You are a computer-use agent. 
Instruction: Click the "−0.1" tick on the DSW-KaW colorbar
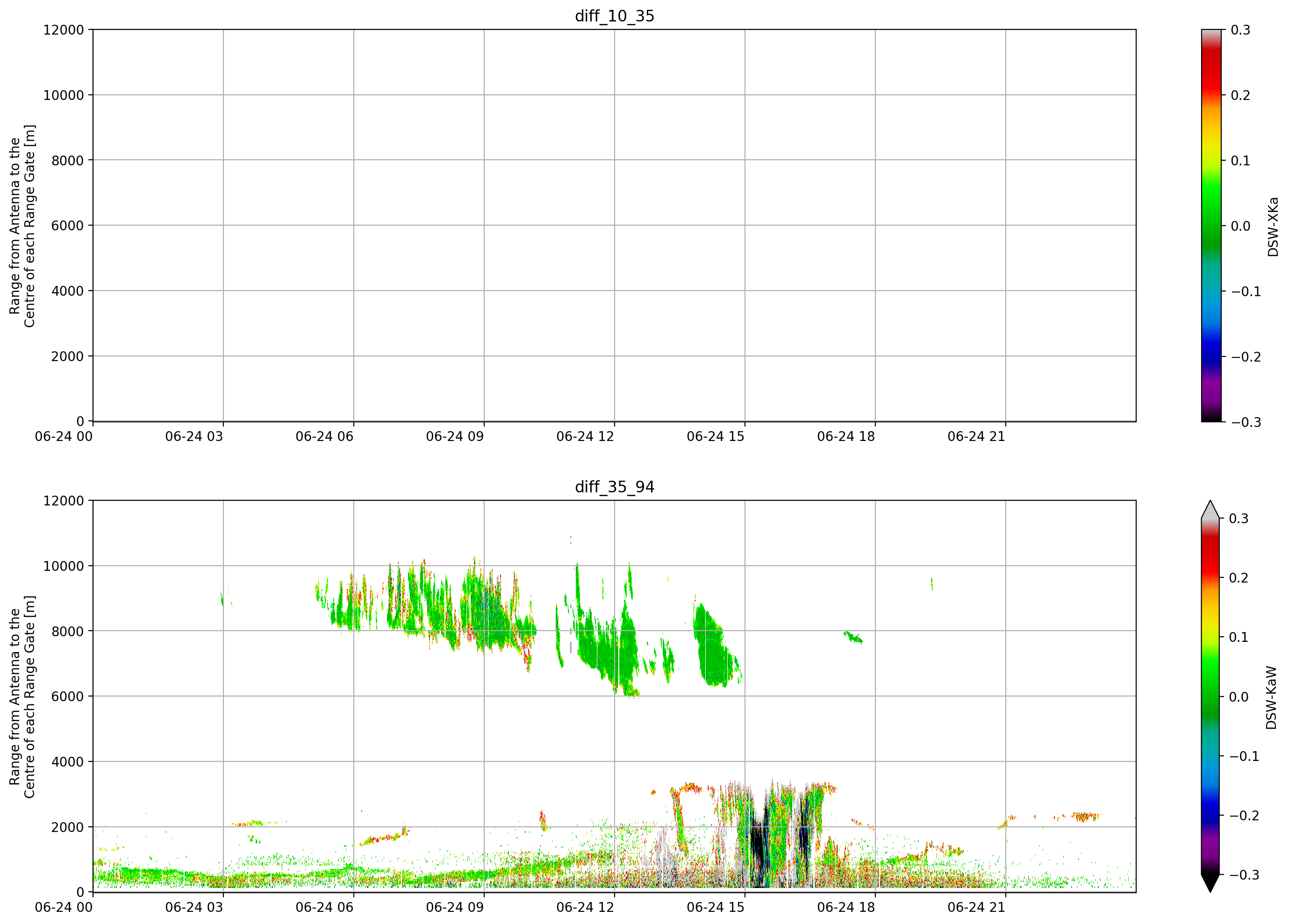click(1245, 756)
